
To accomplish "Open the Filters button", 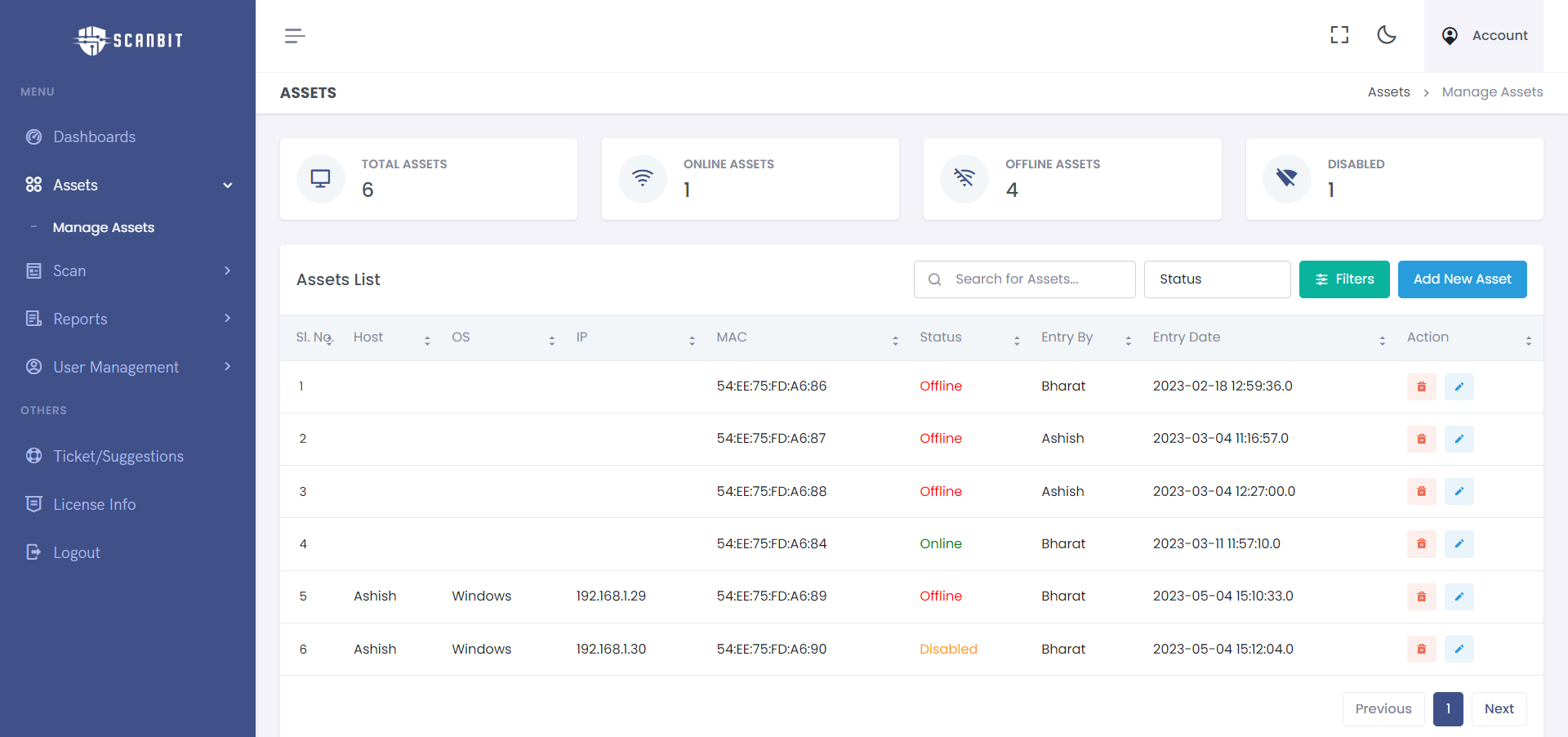I will (x=1344, y=279).
